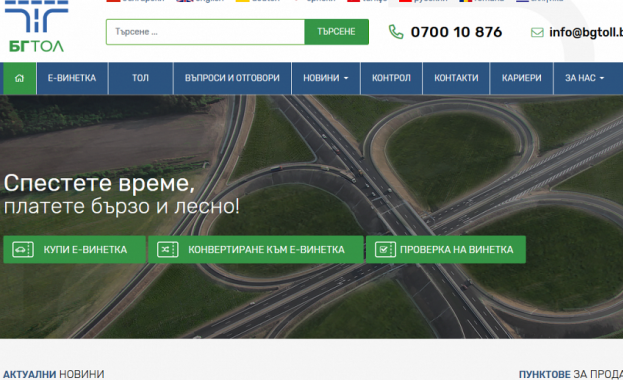Expand the Новини dropdown arrow
This screenshot has height=380, width=623.
coord(346,78)
